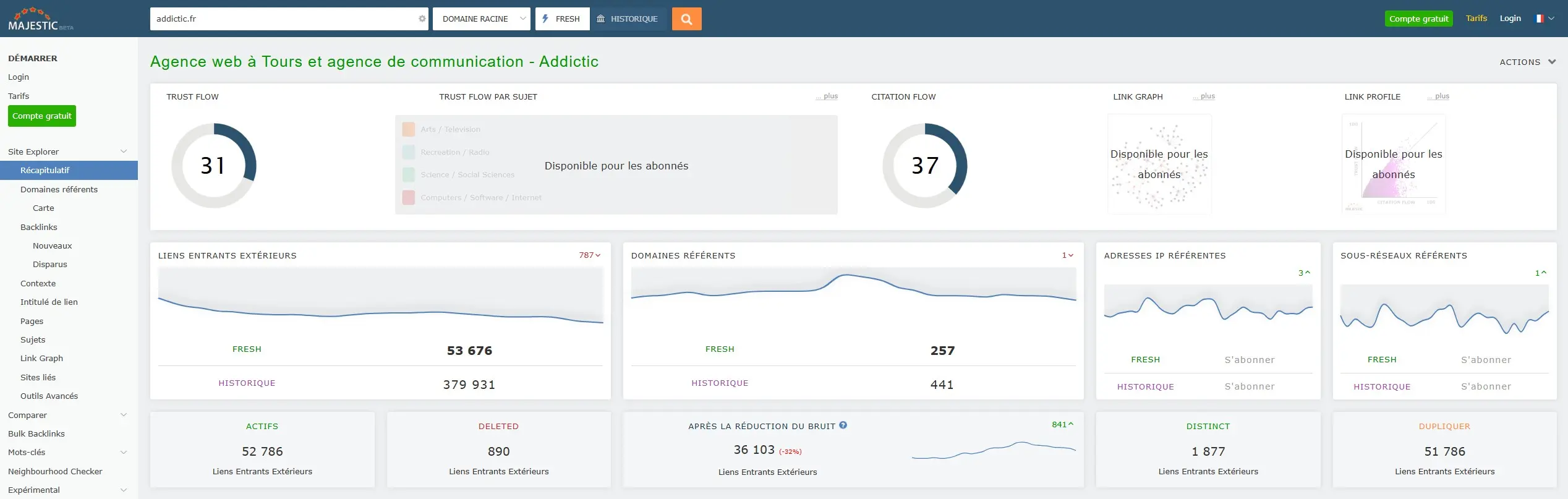Select Domaines référents in sidebar
Image resolution: width=1568 pixels, height=499 pixels.
pyautogui.click(x=59, y=189)
